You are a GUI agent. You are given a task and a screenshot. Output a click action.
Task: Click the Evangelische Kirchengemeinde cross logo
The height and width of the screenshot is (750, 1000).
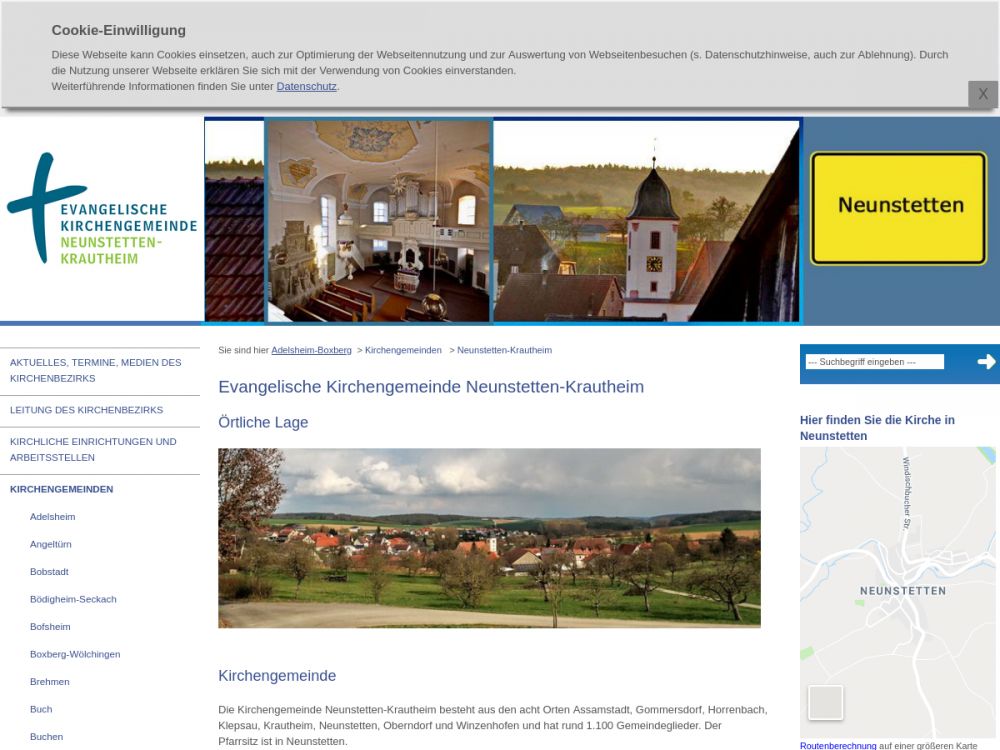tap(100, 209)
